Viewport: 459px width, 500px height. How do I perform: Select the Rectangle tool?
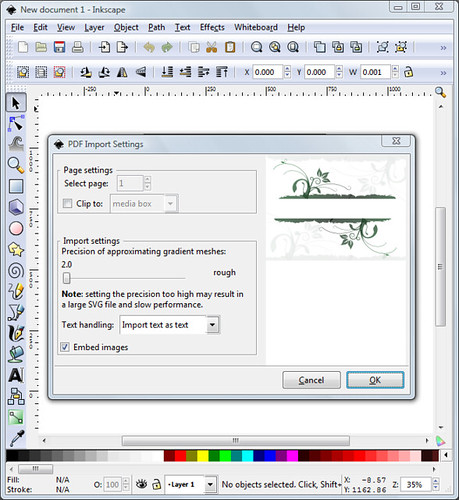16,186
